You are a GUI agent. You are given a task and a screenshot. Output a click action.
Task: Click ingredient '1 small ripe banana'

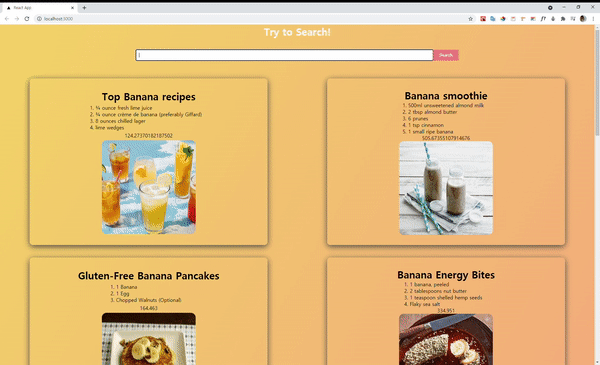[x=430, y=132]
